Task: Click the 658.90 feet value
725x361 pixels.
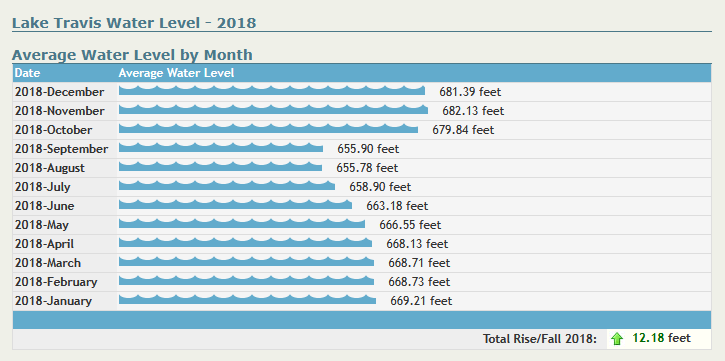Action: pyautogui.click(x=380, y=187)
